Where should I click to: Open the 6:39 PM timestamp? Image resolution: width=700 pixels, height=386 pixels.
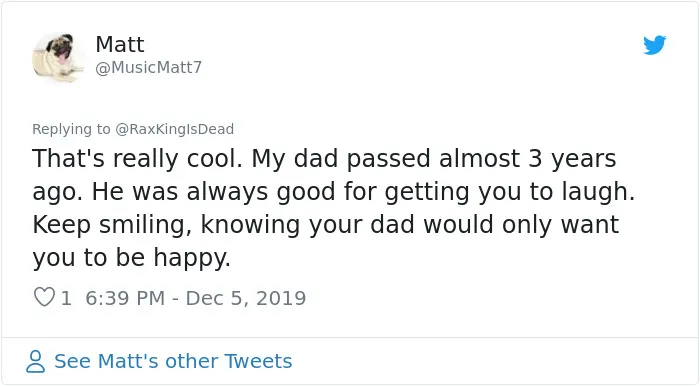pyautogui.click(x=125, y=298)
